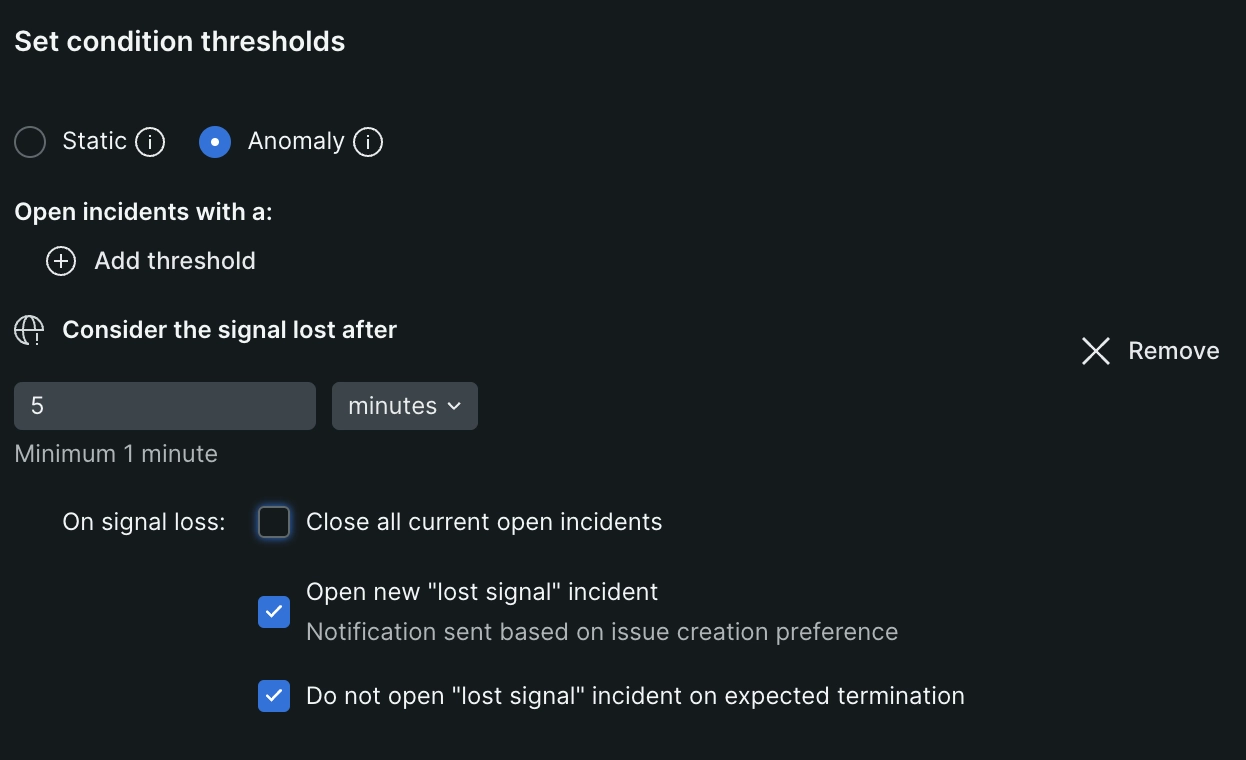The width and height of the screenshot is (1246, 760).
Task: Click the "Close all current open incidents" label
Action: 484,522
